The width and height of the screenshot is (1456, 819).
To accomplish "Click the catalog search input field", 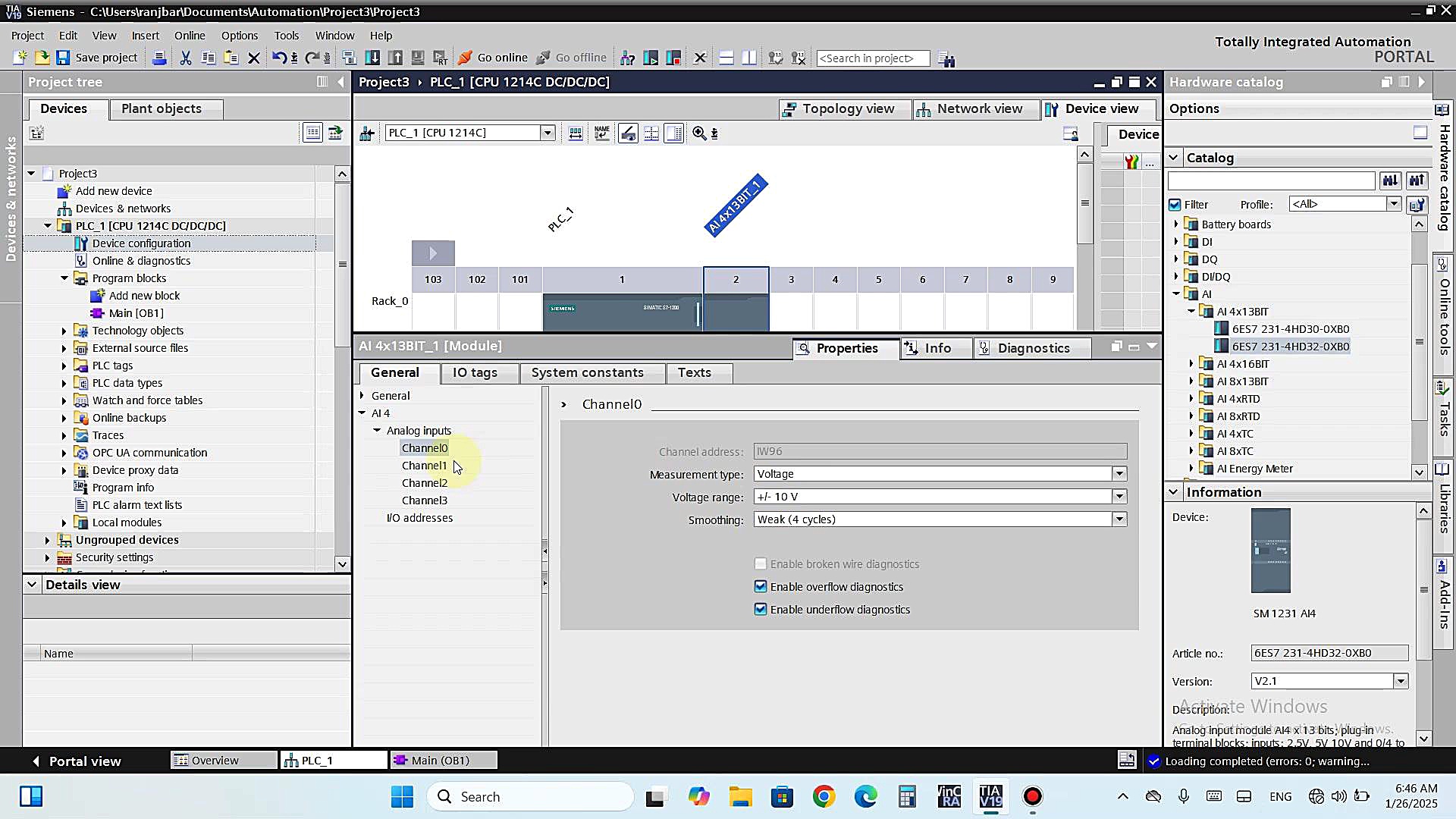I will click(x=1271, y=180).
